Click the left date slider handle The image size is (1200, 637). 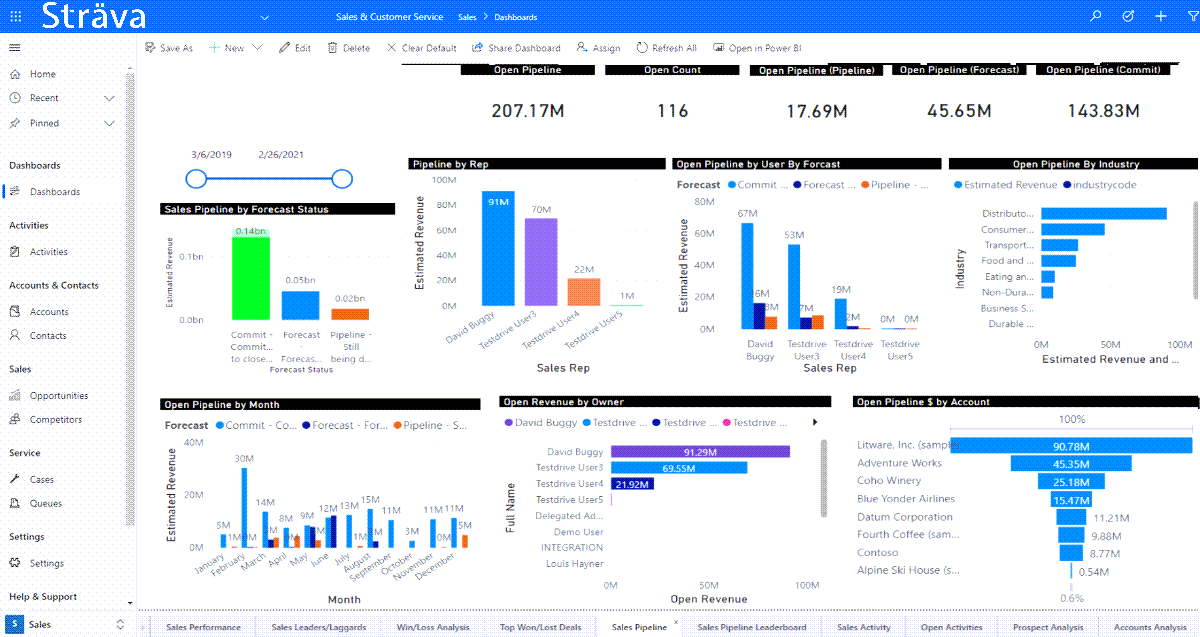[196, 179]
